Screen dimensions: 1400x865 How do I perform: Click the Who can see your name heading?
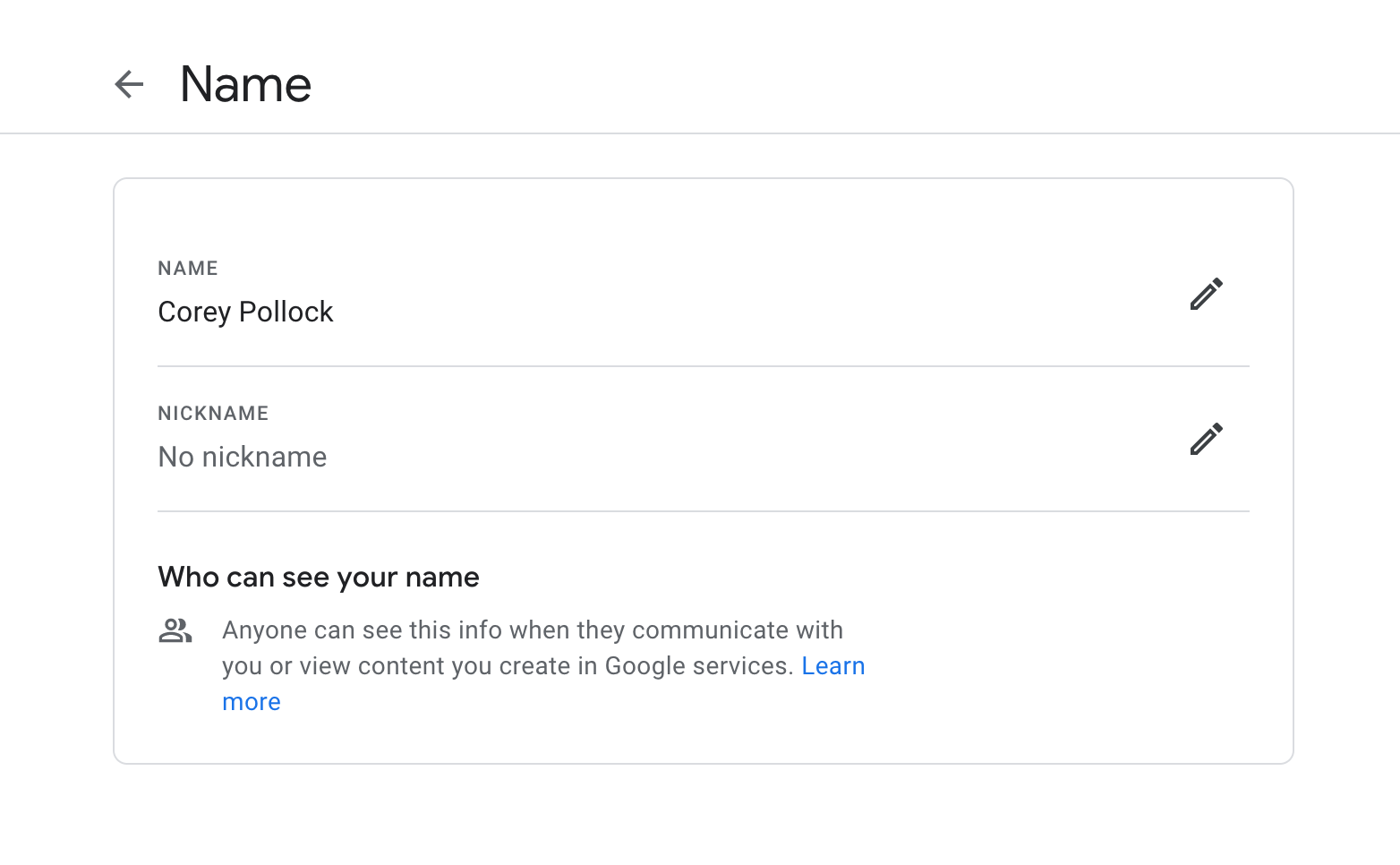(x=319, y=577)
